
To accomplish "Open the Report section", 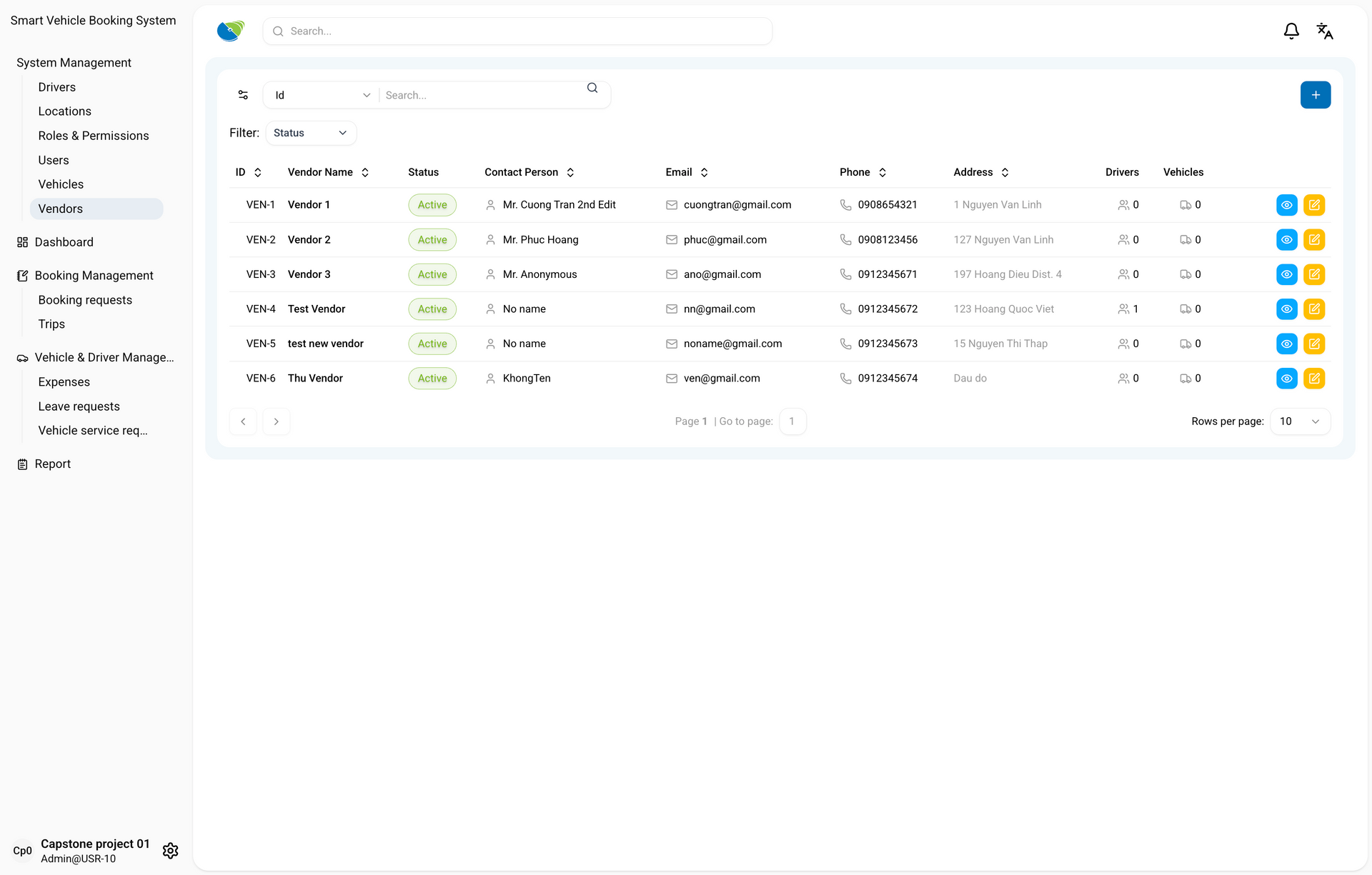I will click(53, 464).
